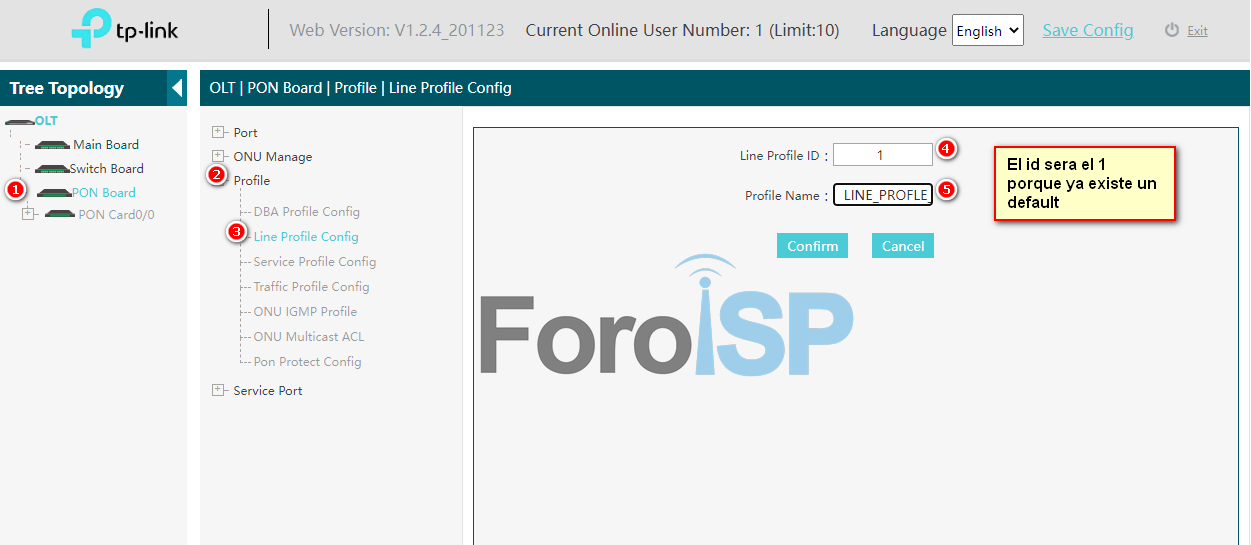Expand the Port menu section
The width and height of the screenshot is (1251, 545).
pyautogui.click(x=218, y=132)
